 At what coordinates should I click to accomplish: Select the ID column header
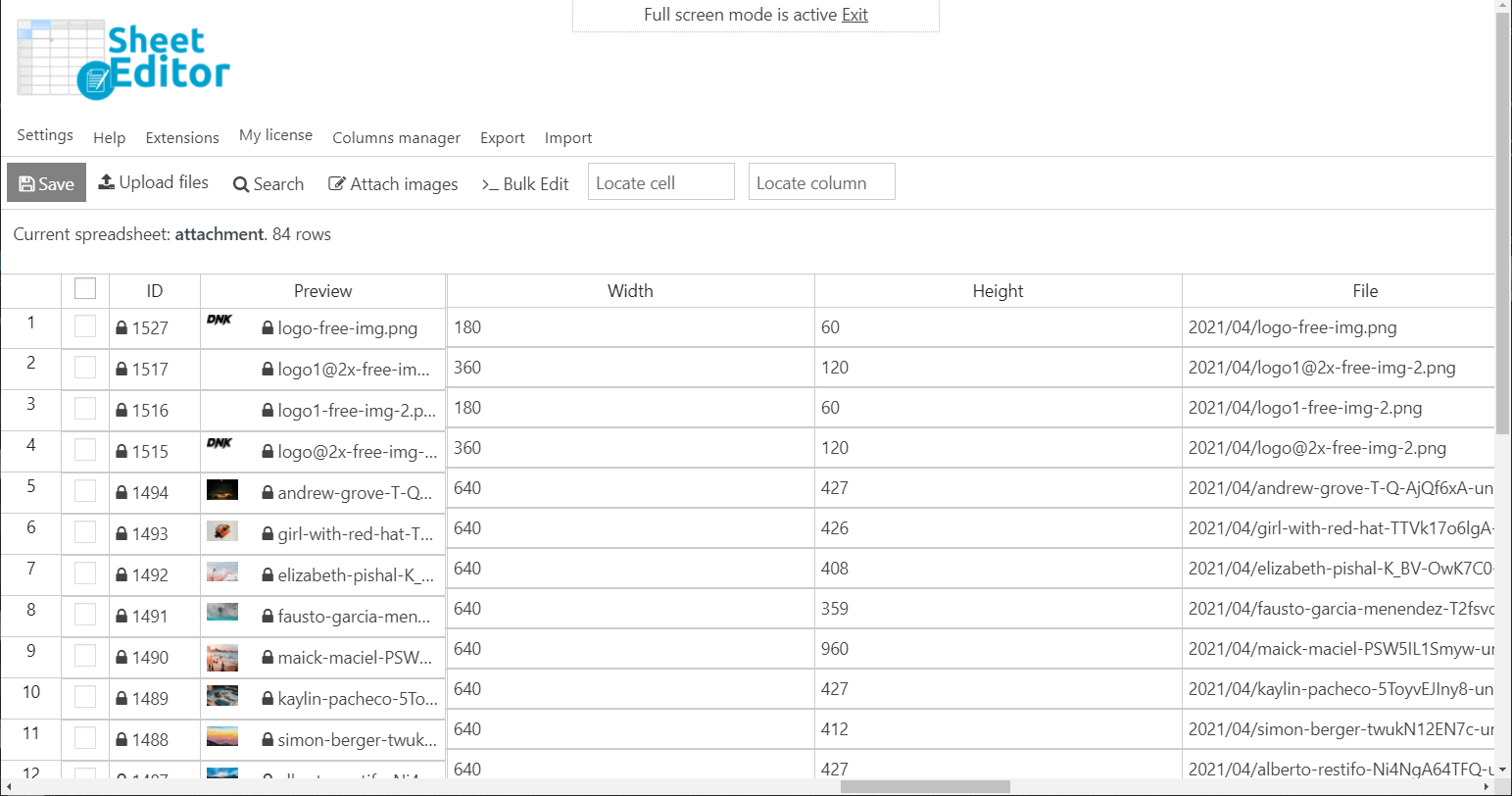click(155, 291)
